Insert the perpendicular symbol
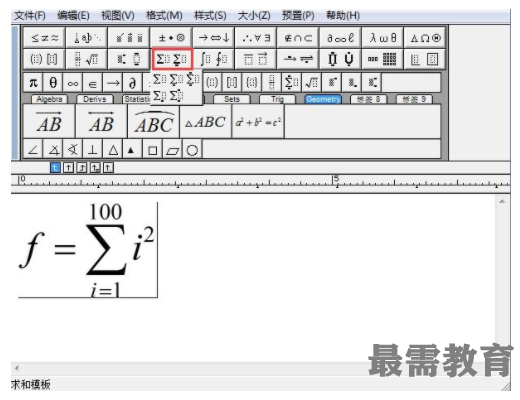520x400 pixels. click(x=93, y=150)
